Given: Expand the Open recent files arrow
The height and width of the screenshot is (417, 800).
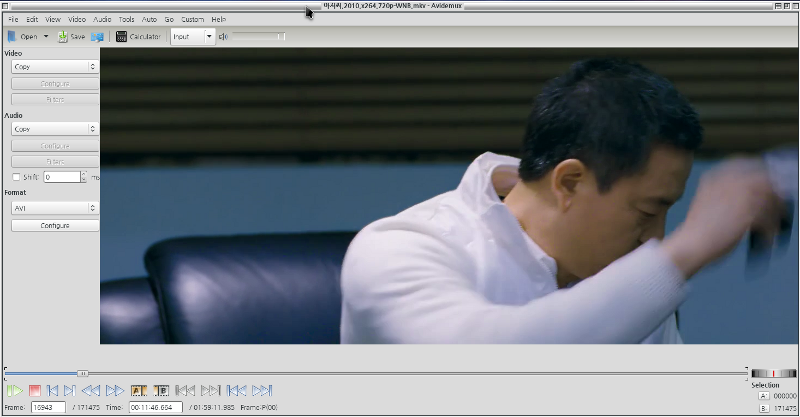Looking at the screenshot, I should point(46,36).
